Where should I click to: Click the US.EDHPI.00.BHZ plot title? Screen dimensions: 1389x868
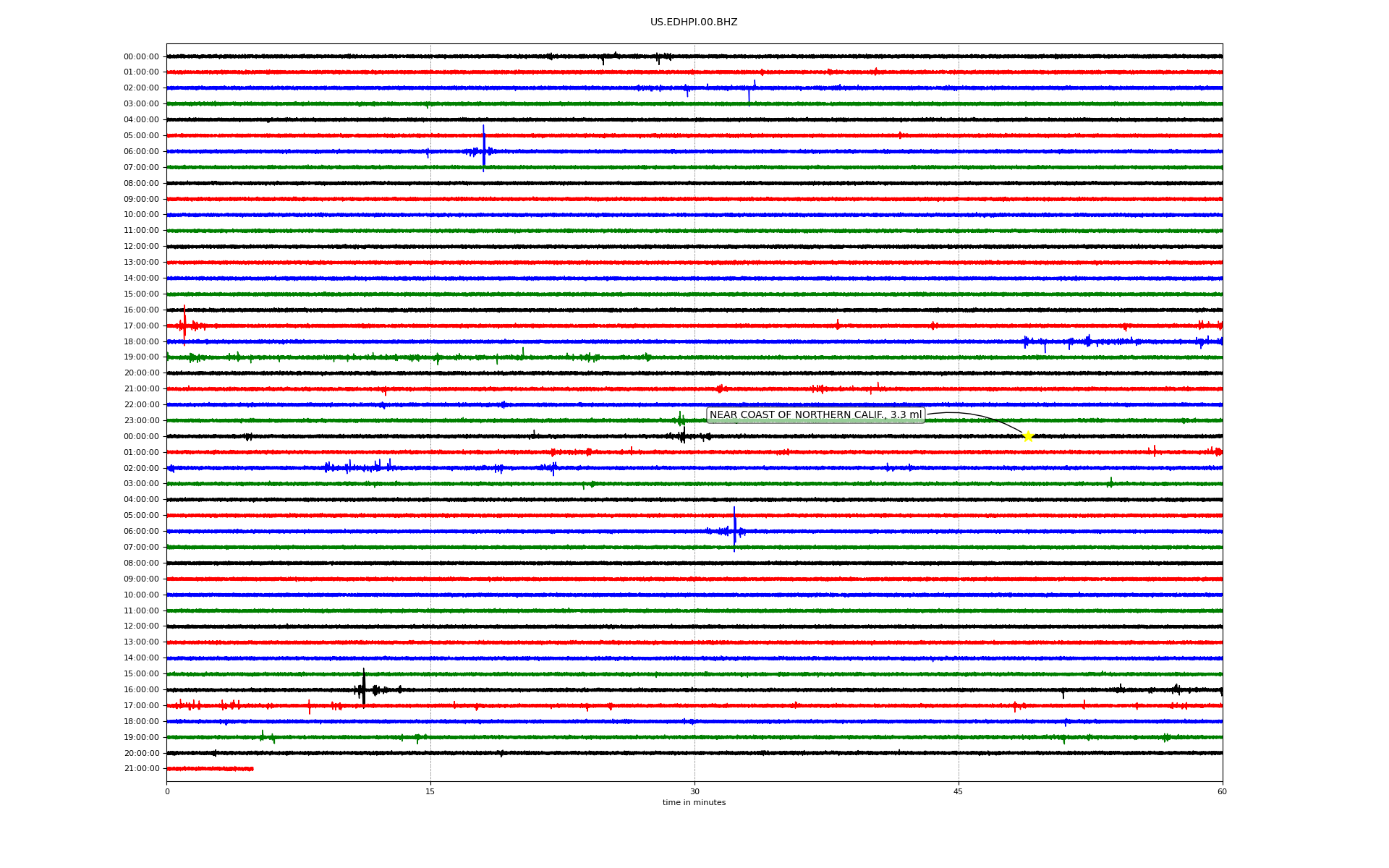coord(694,22)
